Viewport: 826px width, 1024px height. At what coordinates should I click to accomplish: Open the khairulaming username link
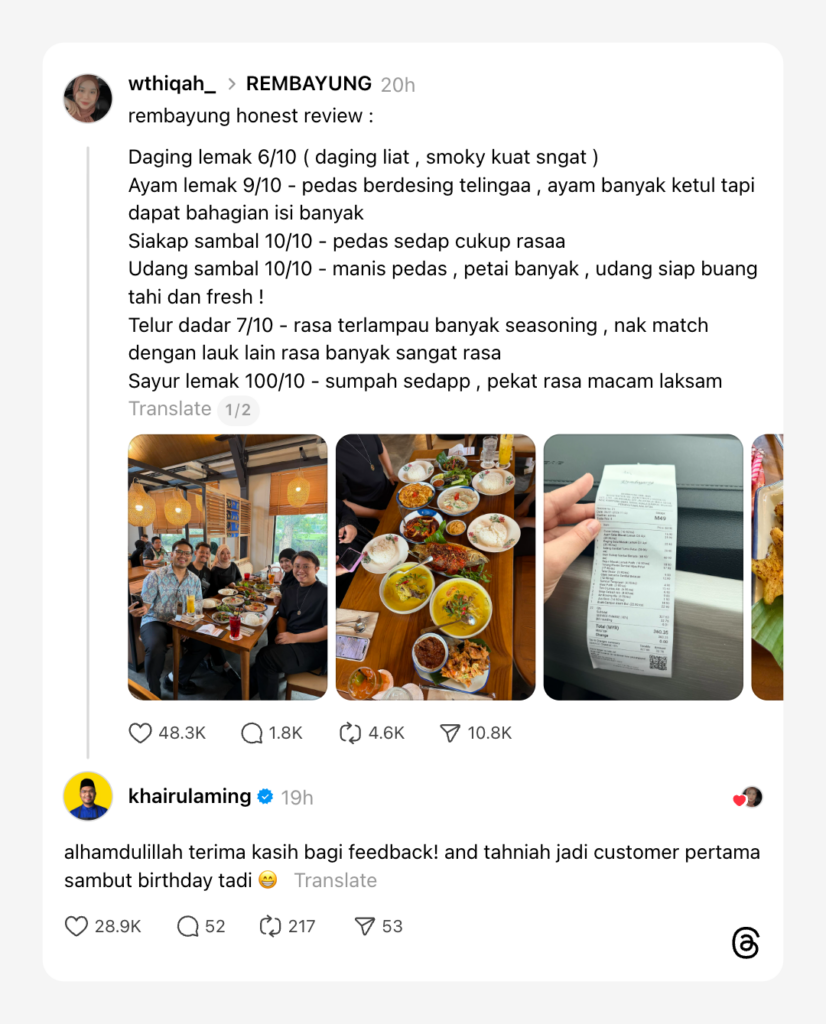pos(189,796)
